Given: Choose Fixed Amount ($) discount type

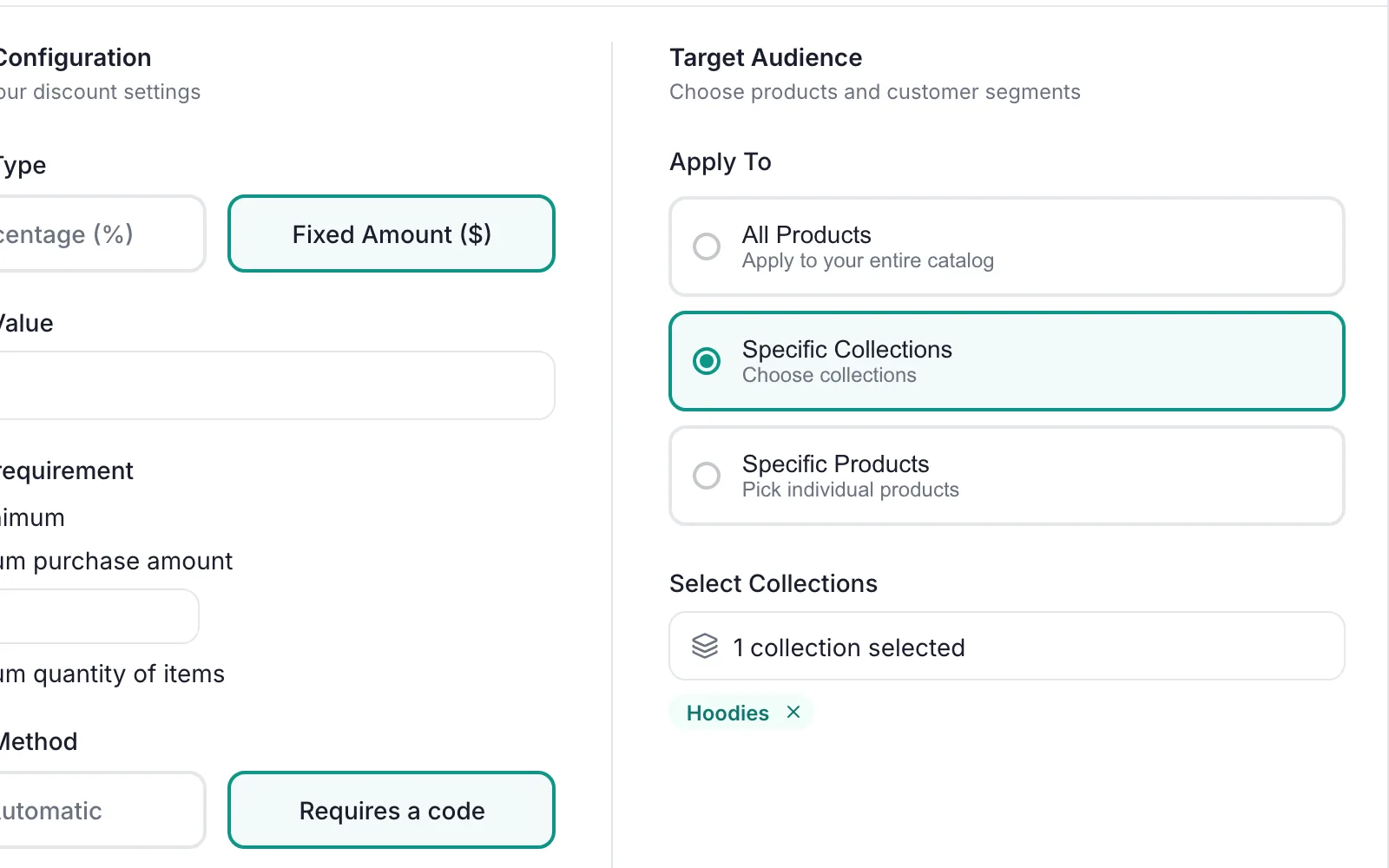Looking at the screenshot, I should coord(392,233).
